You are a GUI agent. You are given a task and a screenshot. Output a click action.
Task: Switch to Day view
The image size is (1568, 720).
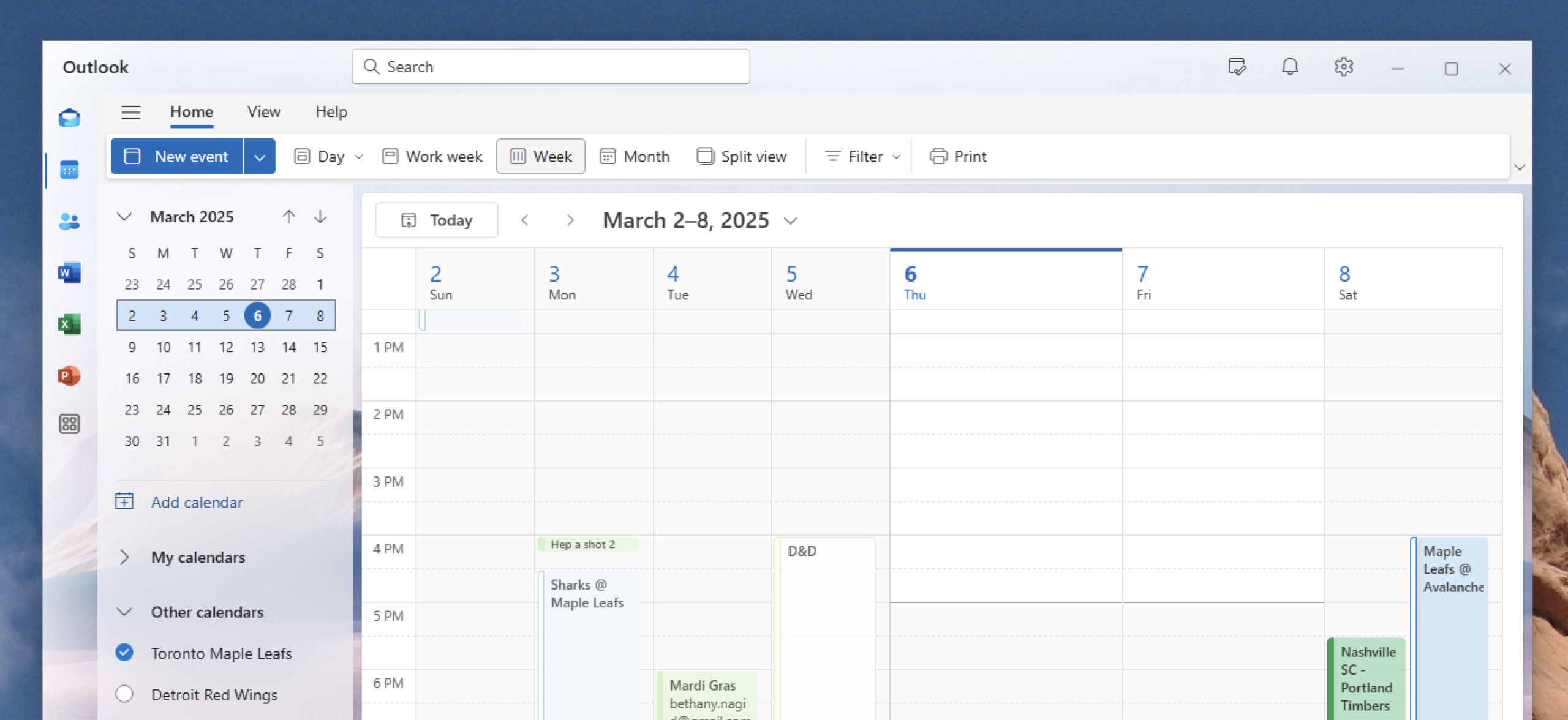[x=320, y=157]
